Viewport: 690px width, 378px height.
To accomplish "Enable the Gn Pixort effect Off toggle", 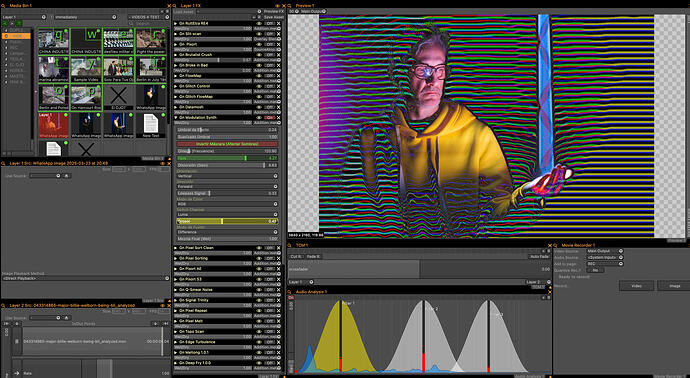I will coord(269,44).
